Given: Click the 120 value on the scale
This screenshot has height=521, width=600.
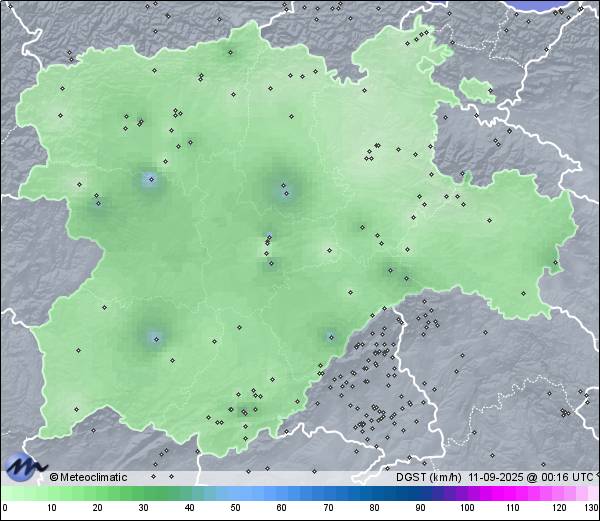Looking at the screenshot, I should coord(559,508).
